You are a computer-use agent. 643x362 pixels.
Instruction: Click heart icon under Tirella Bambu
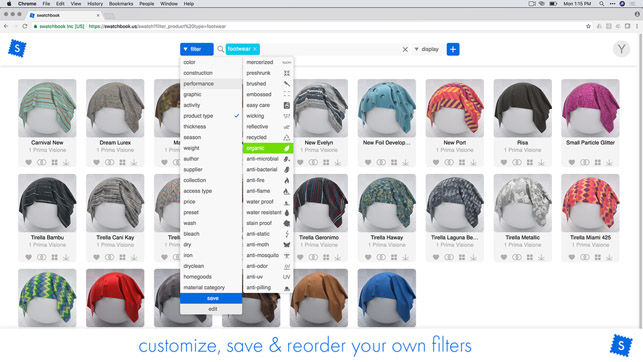(x=28, y=257)
